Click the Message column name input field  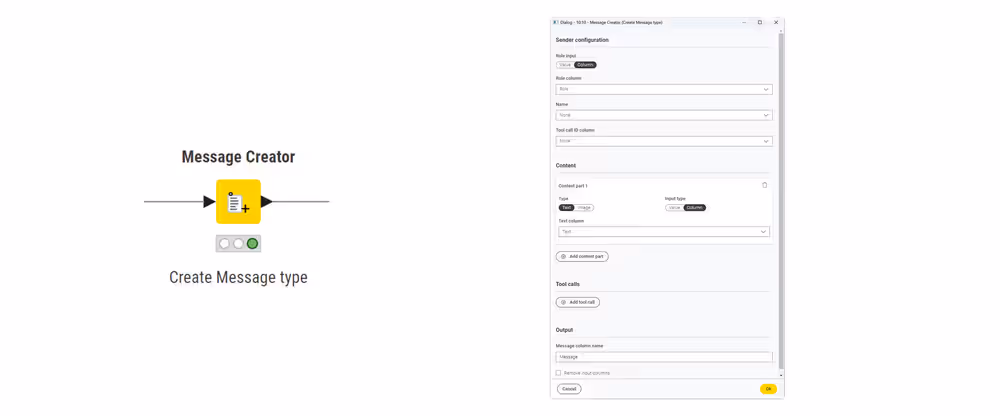tap(664, 357)
